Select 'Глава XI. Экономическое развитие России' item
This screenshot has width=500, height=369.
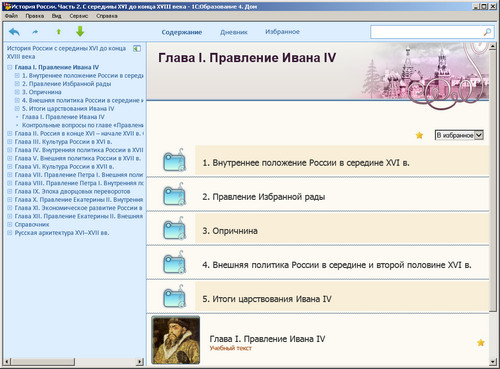[78, 208]
